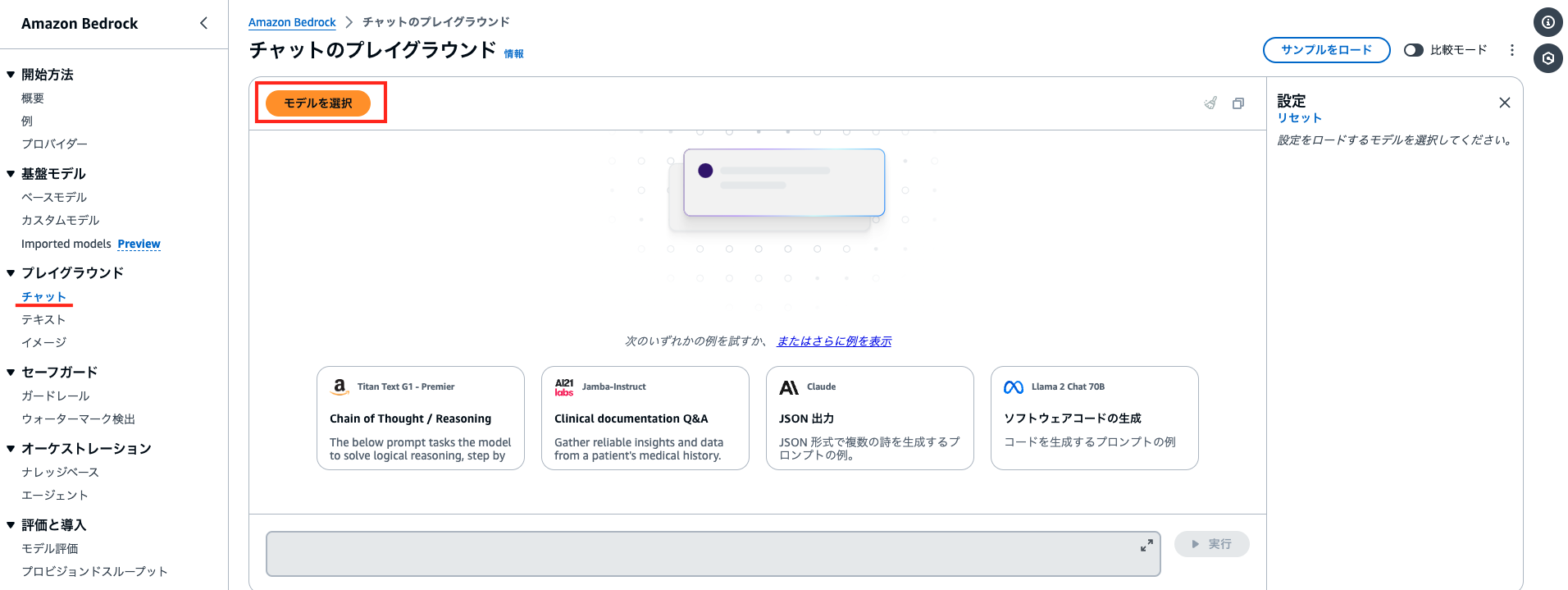Click the モデルを選択 button
The height and width of the screenshot is (590, 1568).
(318, 103)
